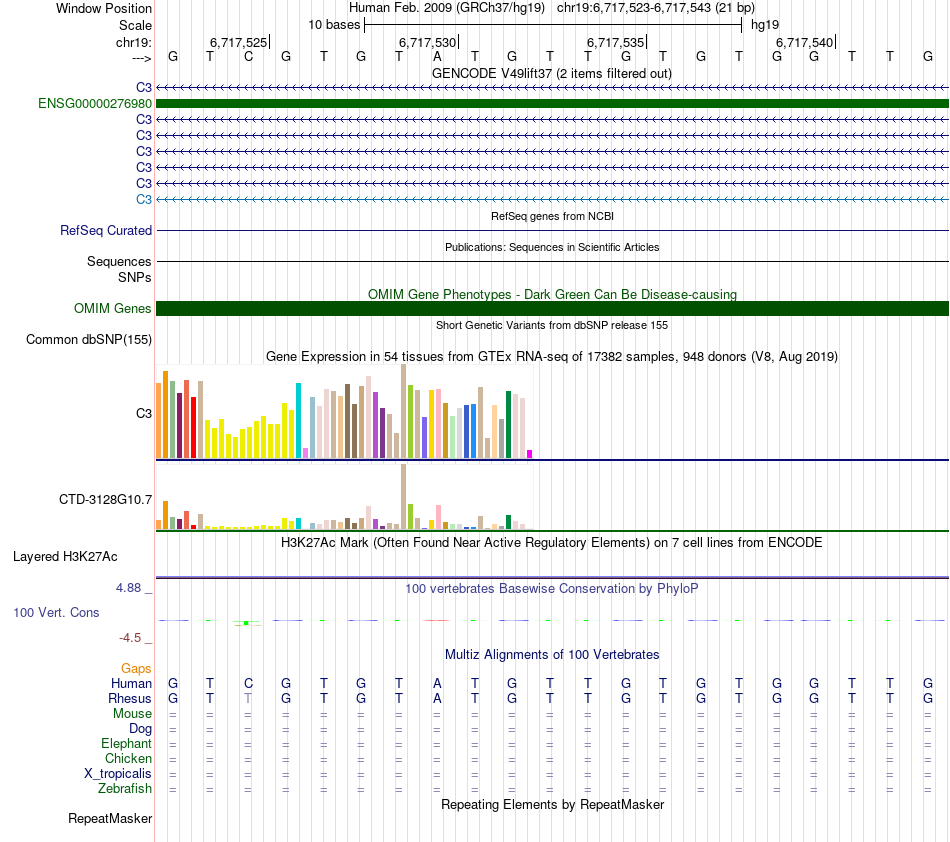The width and height of the screenshot is (950, 842).
Task: Open the H3K27Ac Mark ENCODE track title
Action: 552,542
